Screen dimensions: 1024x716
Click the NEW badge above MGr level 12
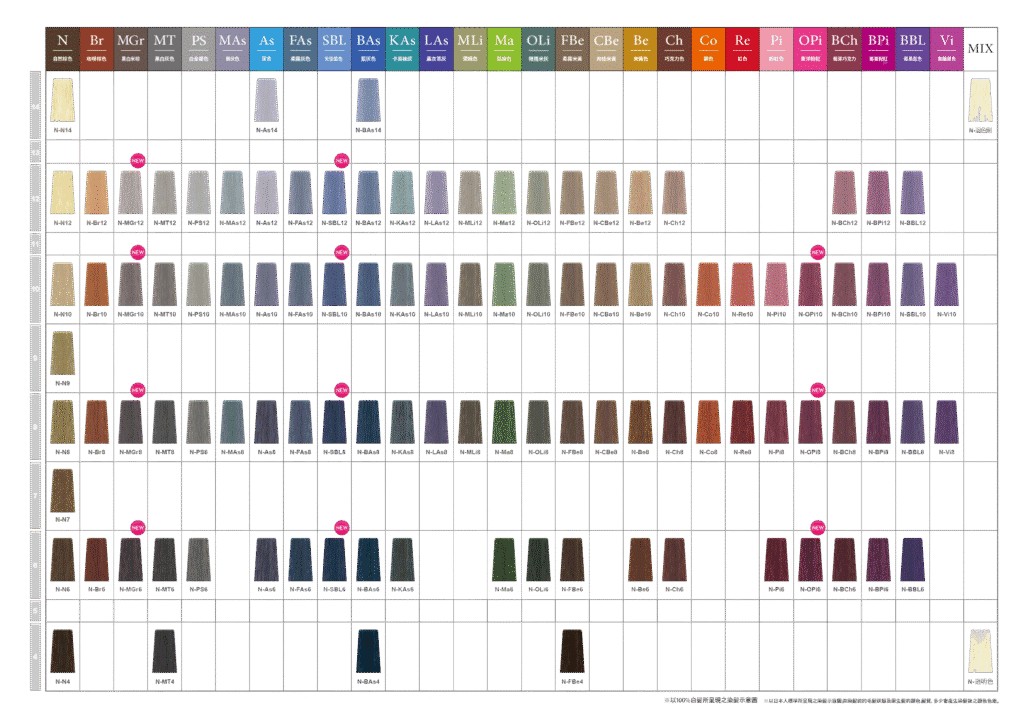[x=138, y=160]
